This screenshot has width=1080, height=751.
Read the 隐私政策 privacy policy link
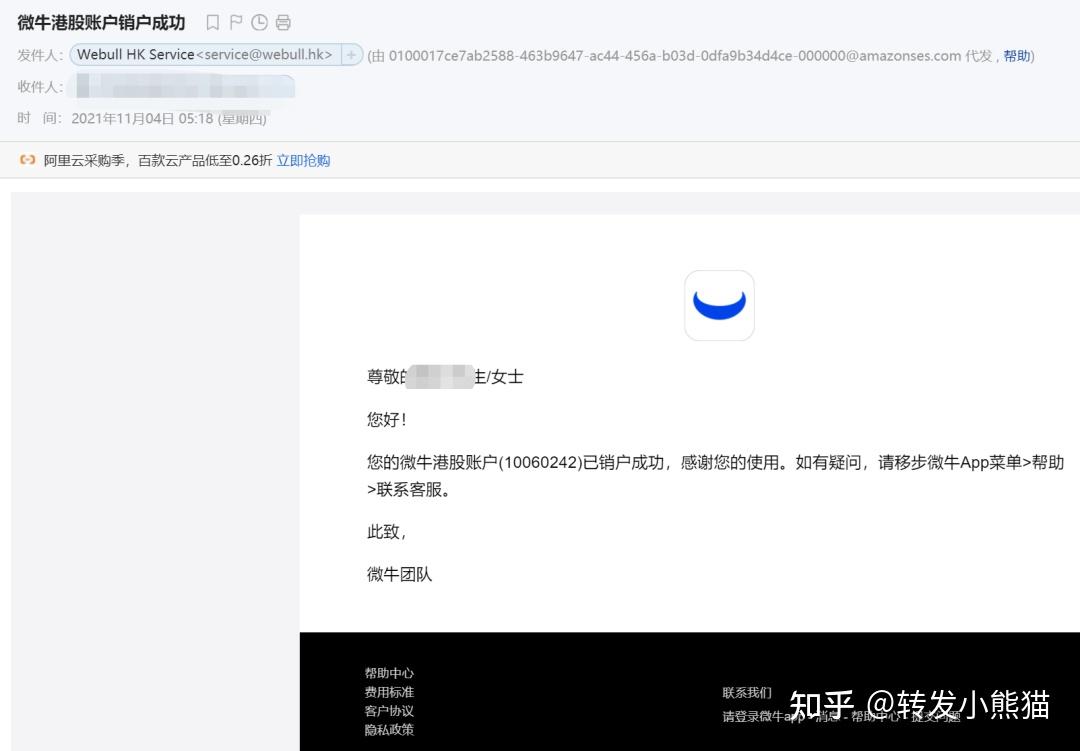[388, 730]
